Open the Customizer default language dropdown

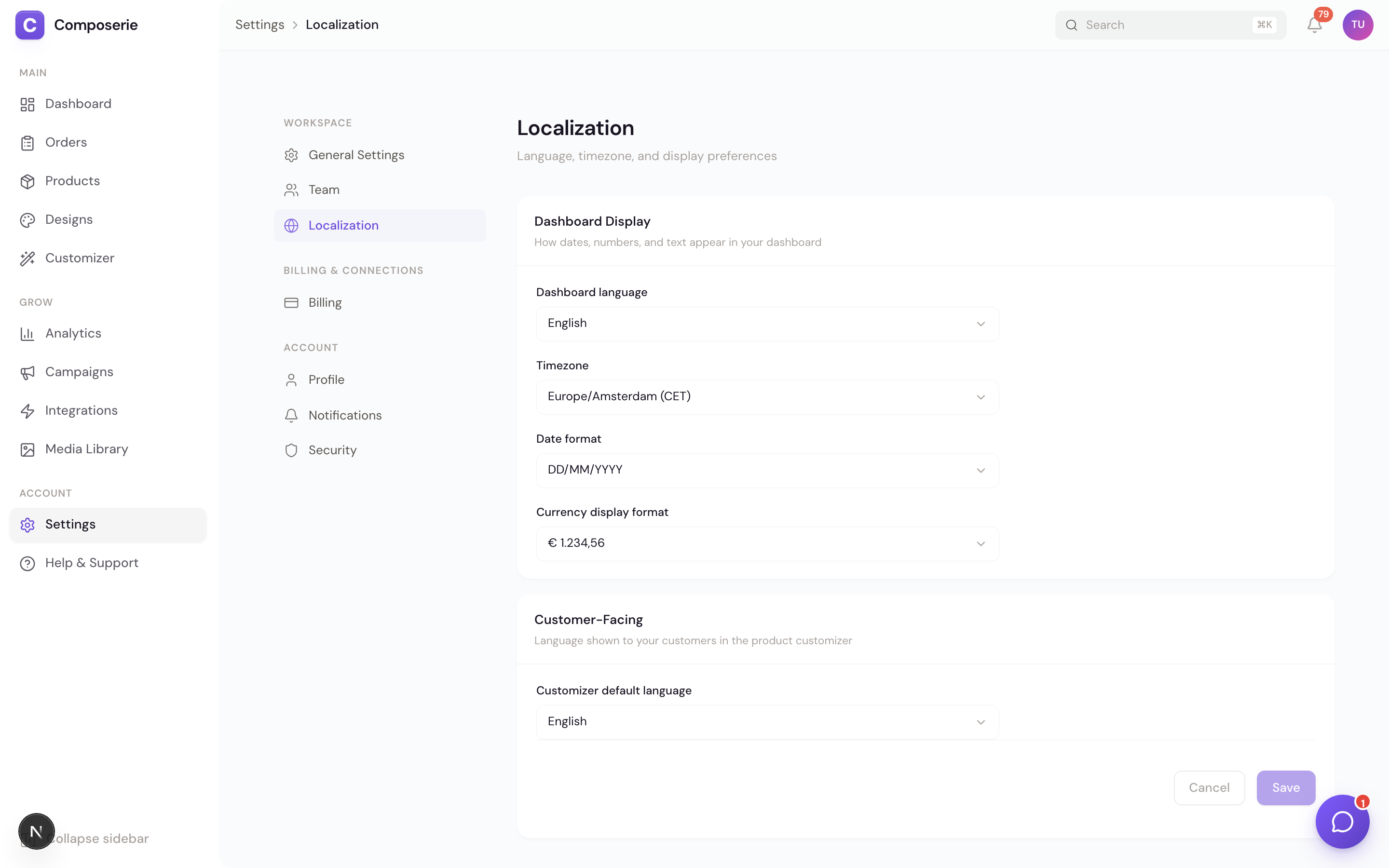click(767, 722)
